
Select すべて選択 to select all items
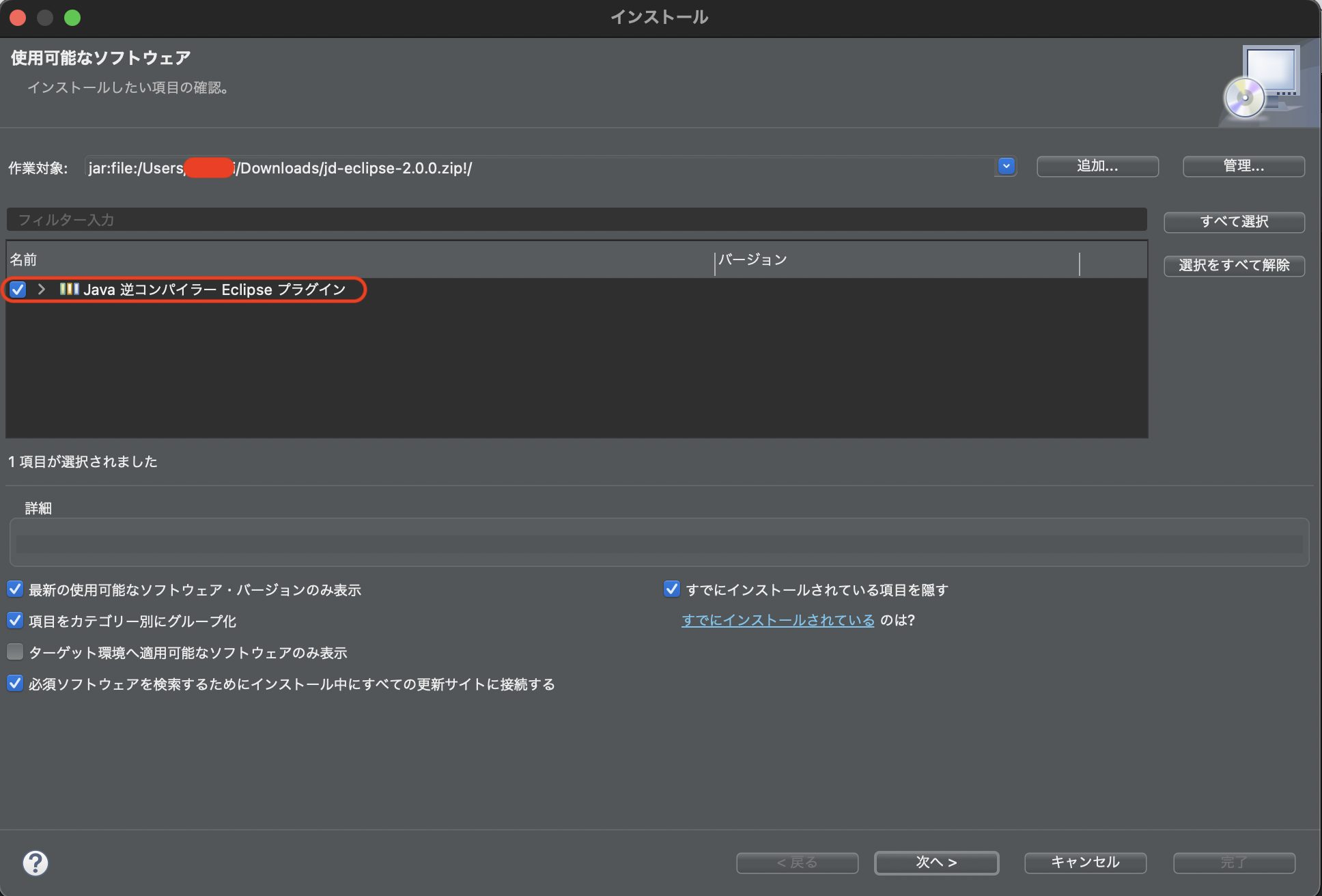point(1234,221)
